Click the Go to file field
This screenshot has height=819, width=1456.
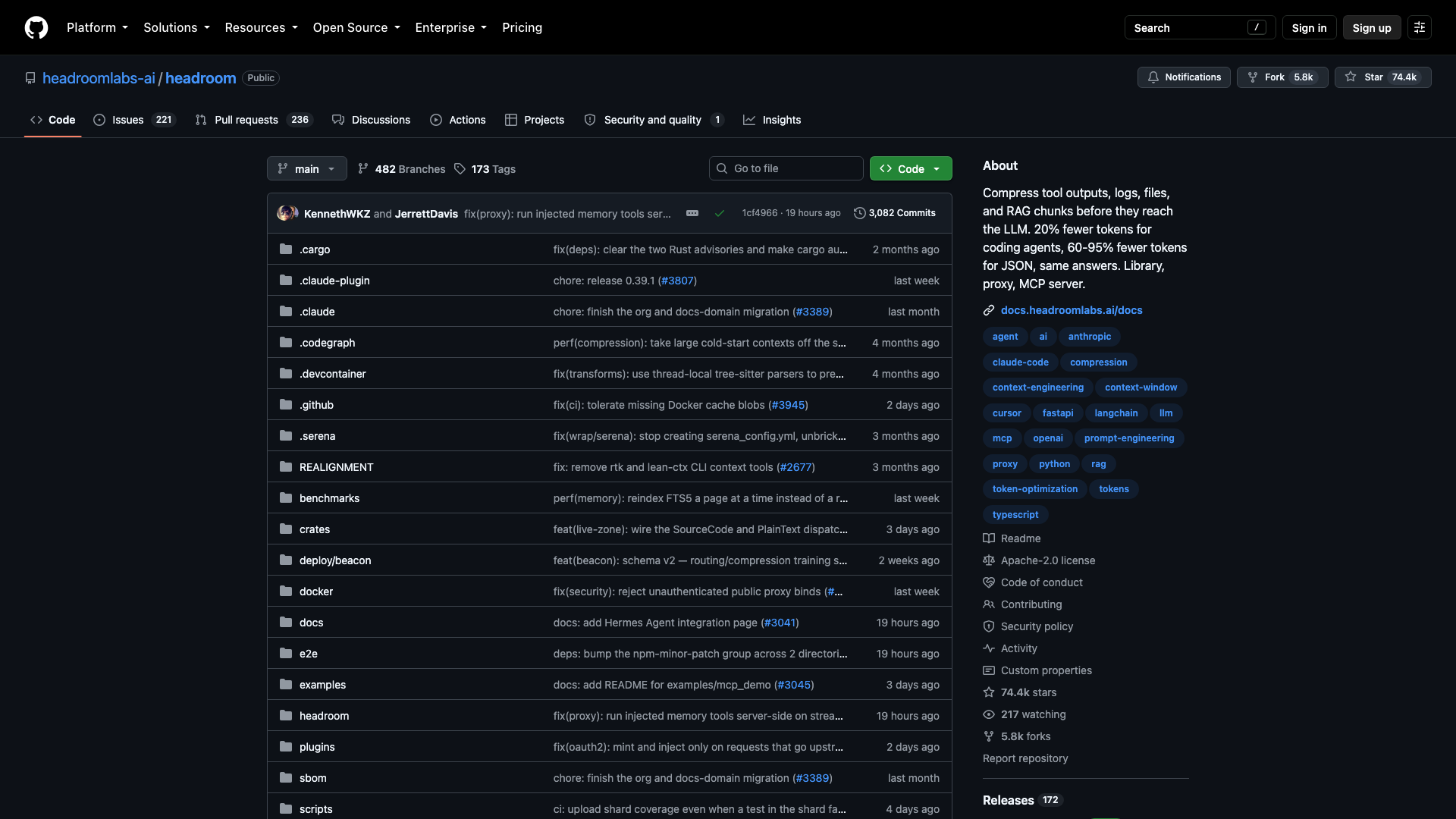(786, 168)
